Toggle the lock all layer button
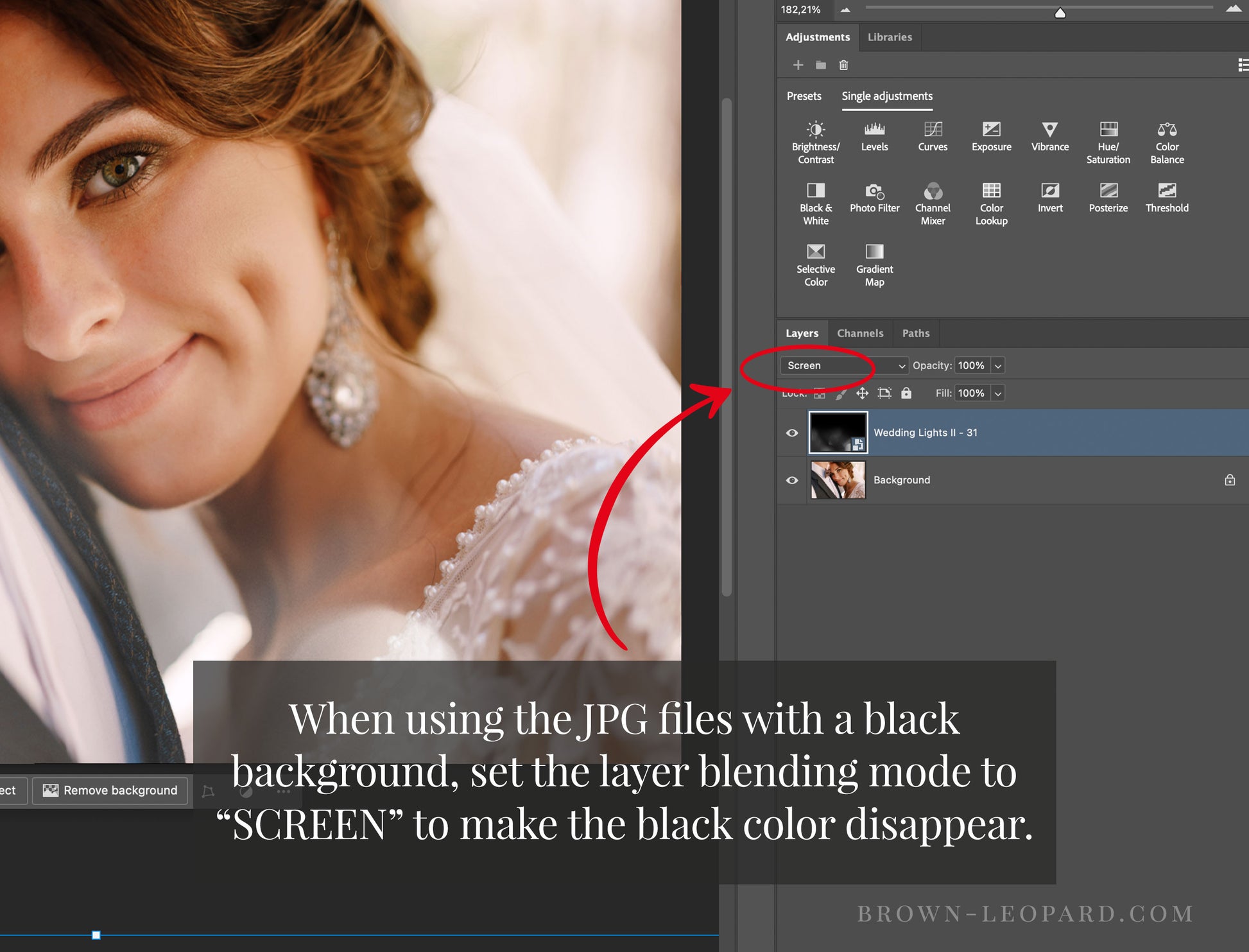This screenshot has width=1249, height=952. coord(906,393)
